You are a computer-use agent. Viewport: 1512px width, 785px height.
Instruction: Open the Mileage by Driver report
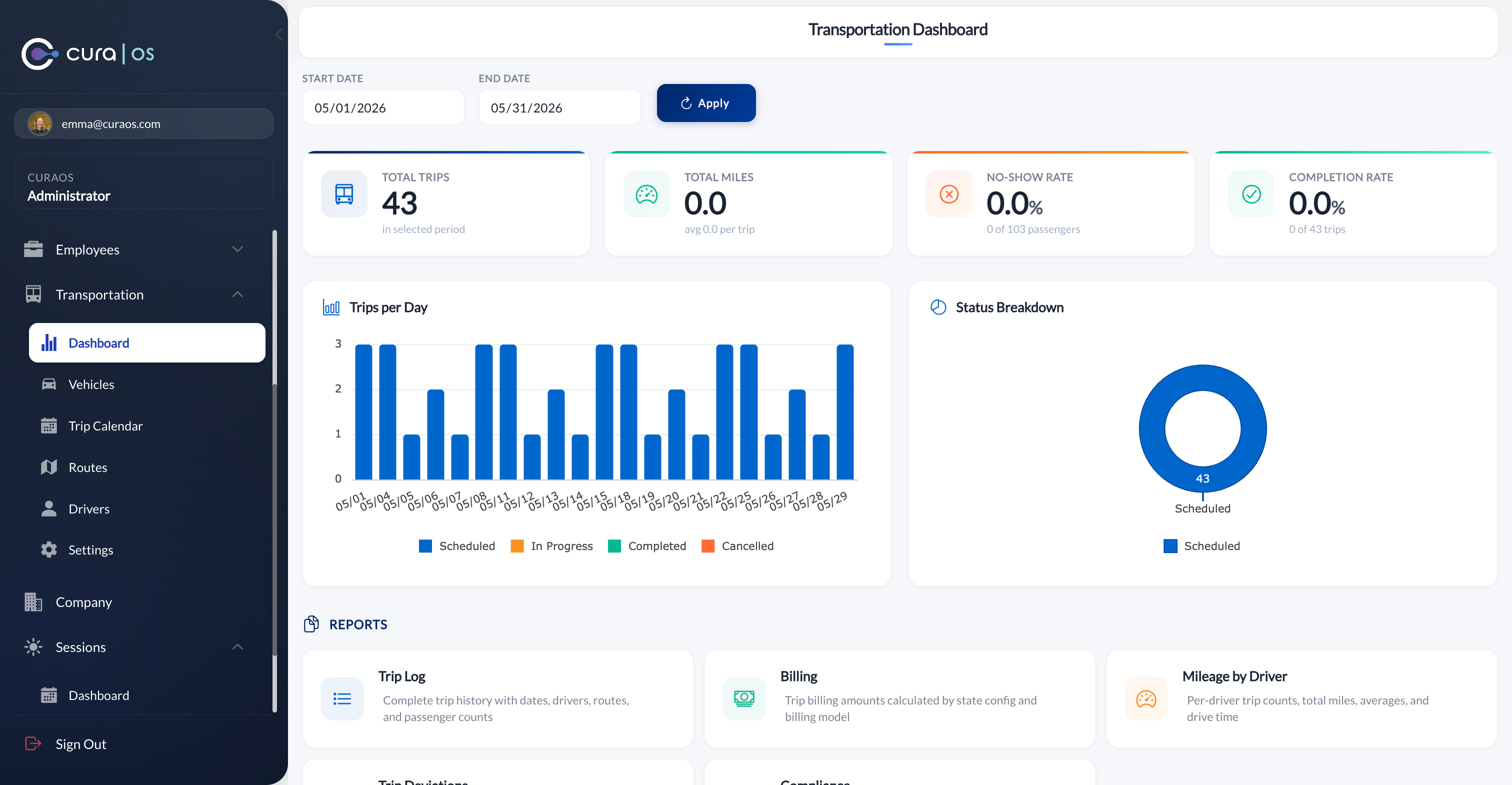[1302, 698]
